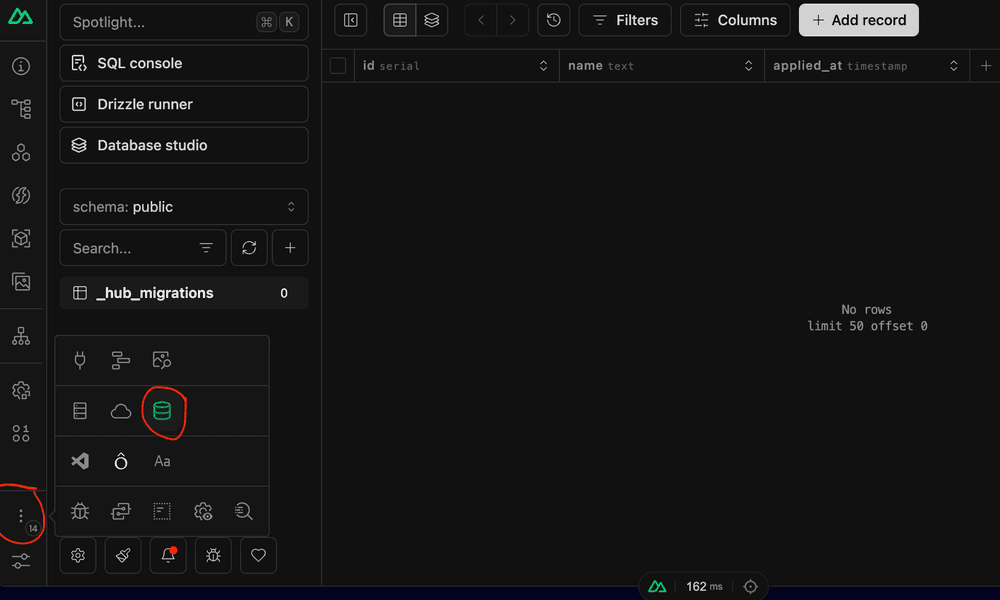Open the circled three-dot overflow menu icon
1000x600 pixels.
[x=21, y=515]
